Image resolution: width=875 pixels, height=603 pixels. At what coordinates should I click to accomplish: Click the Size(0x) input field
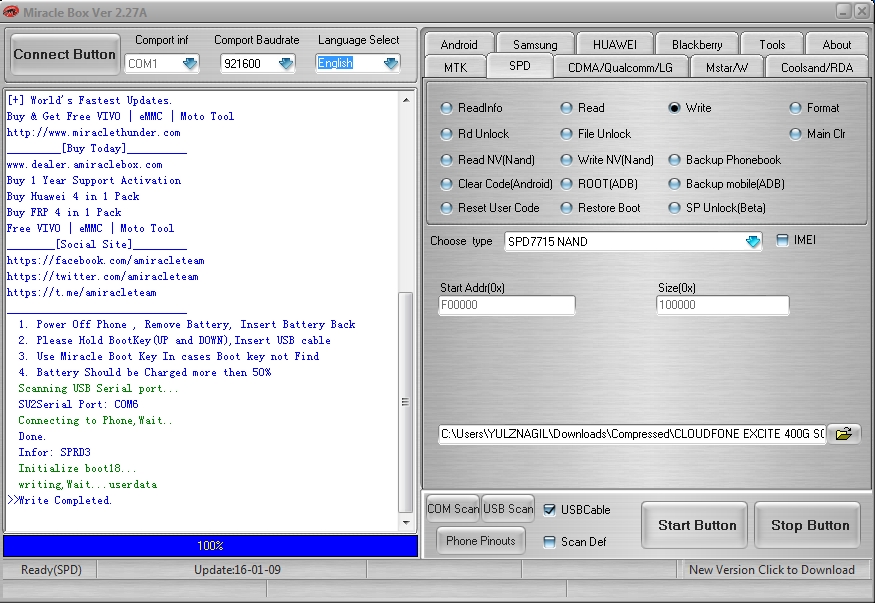(723, 305)
